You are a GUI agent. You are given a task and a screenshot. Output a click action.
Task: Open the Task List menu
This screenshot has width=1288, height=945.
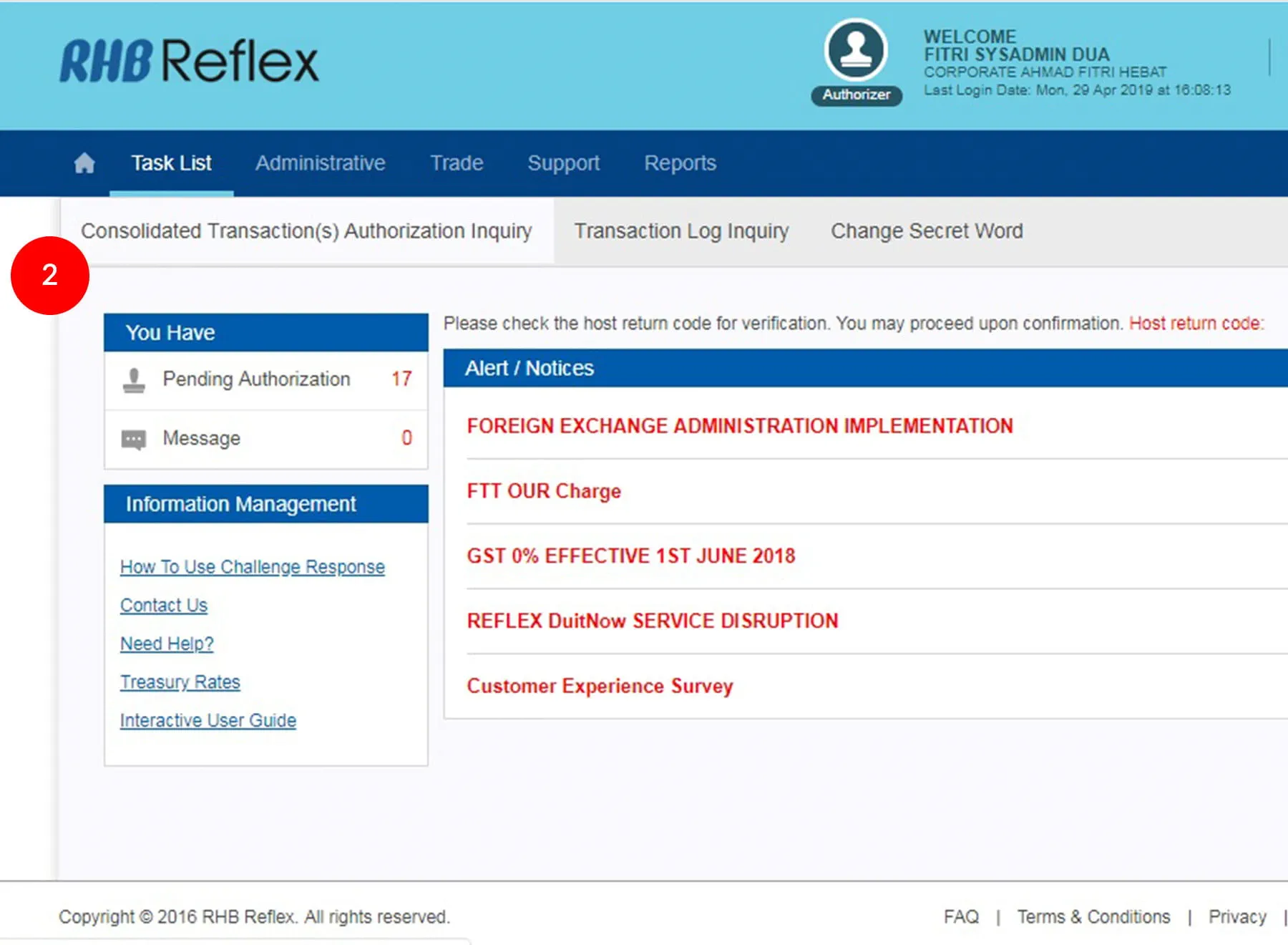[171, 163]
